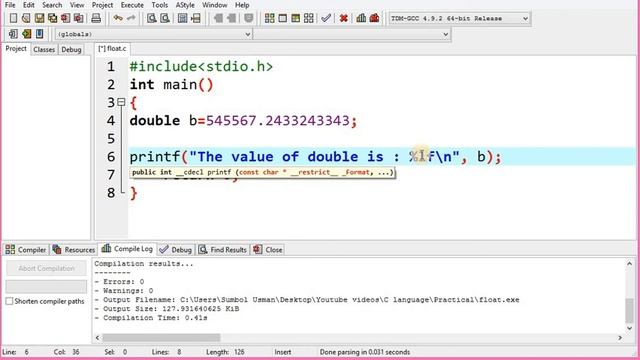The height and width of the screenshot is (360, 640).
Task: Click the code line '#include<stdio.h>'
Action: click(x=201, y=66)
